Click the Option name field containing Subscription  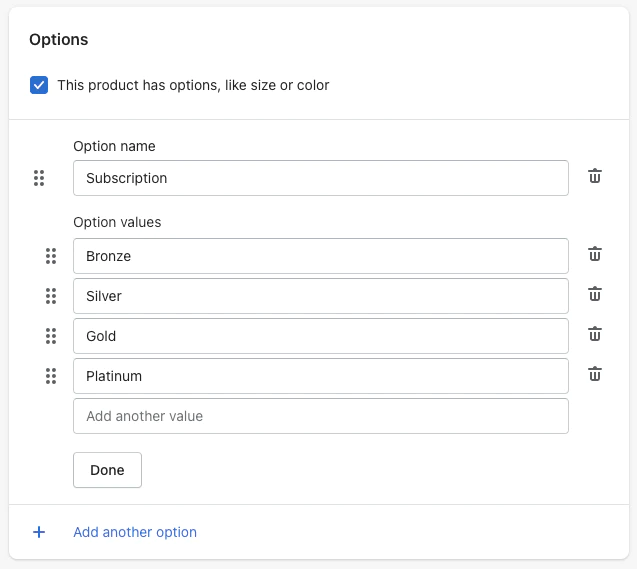320,178
